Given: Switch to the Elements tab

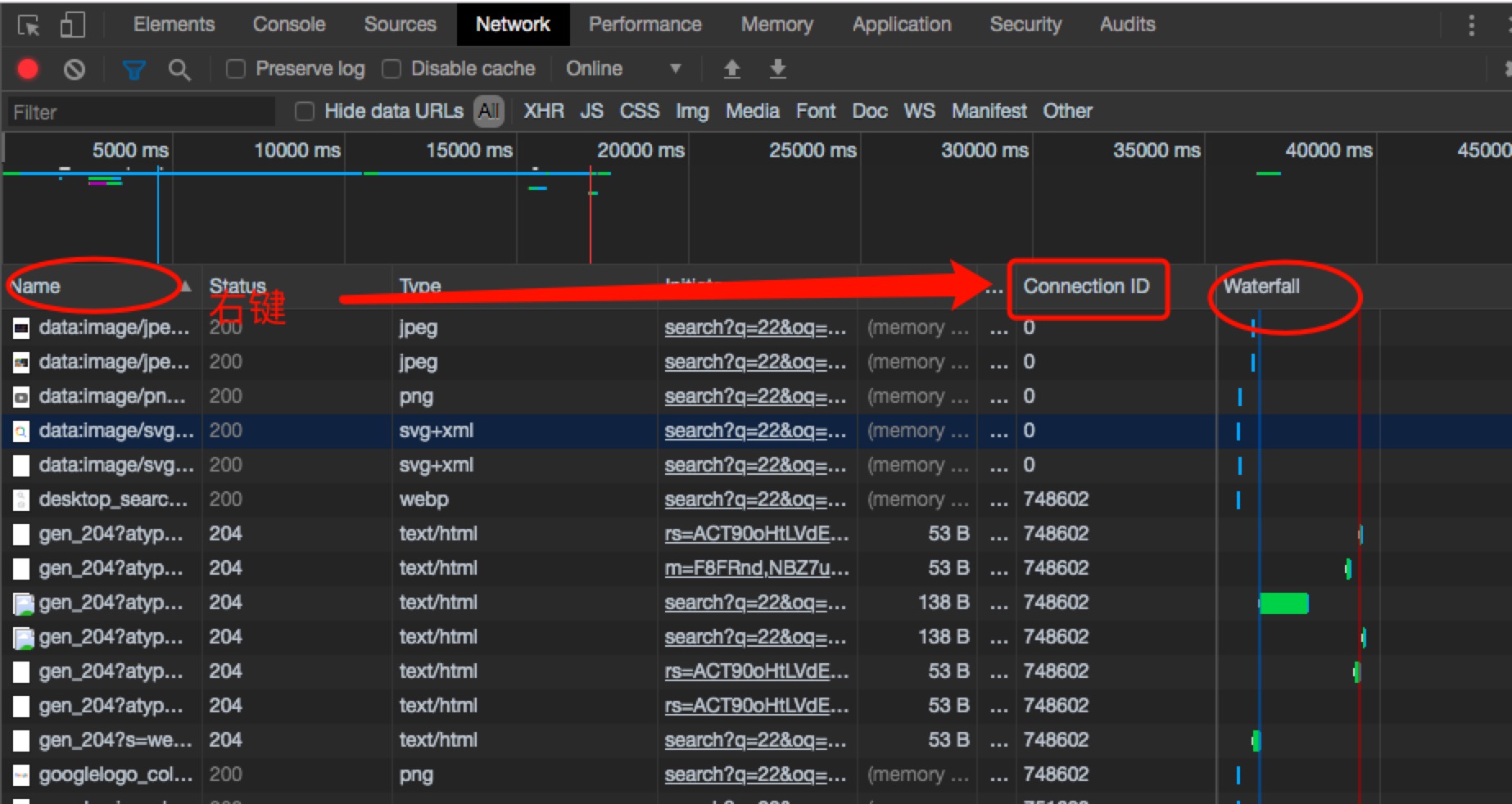Looking at the screenshot, I should pyautogui.click(x=174, y=25).
